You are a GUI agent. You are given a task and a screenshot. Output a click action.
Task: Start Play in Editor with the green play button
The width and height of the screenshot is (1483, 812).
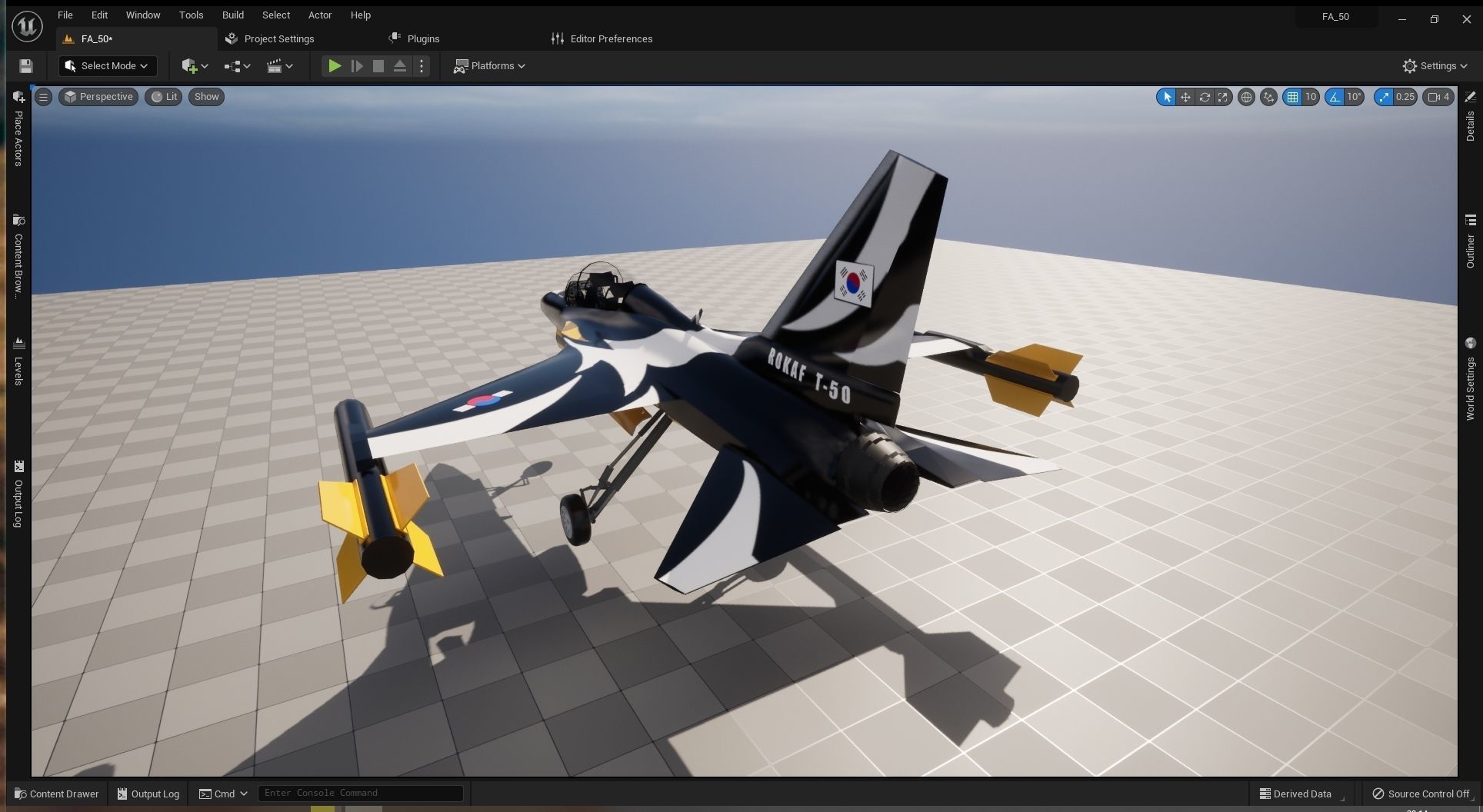335,66
